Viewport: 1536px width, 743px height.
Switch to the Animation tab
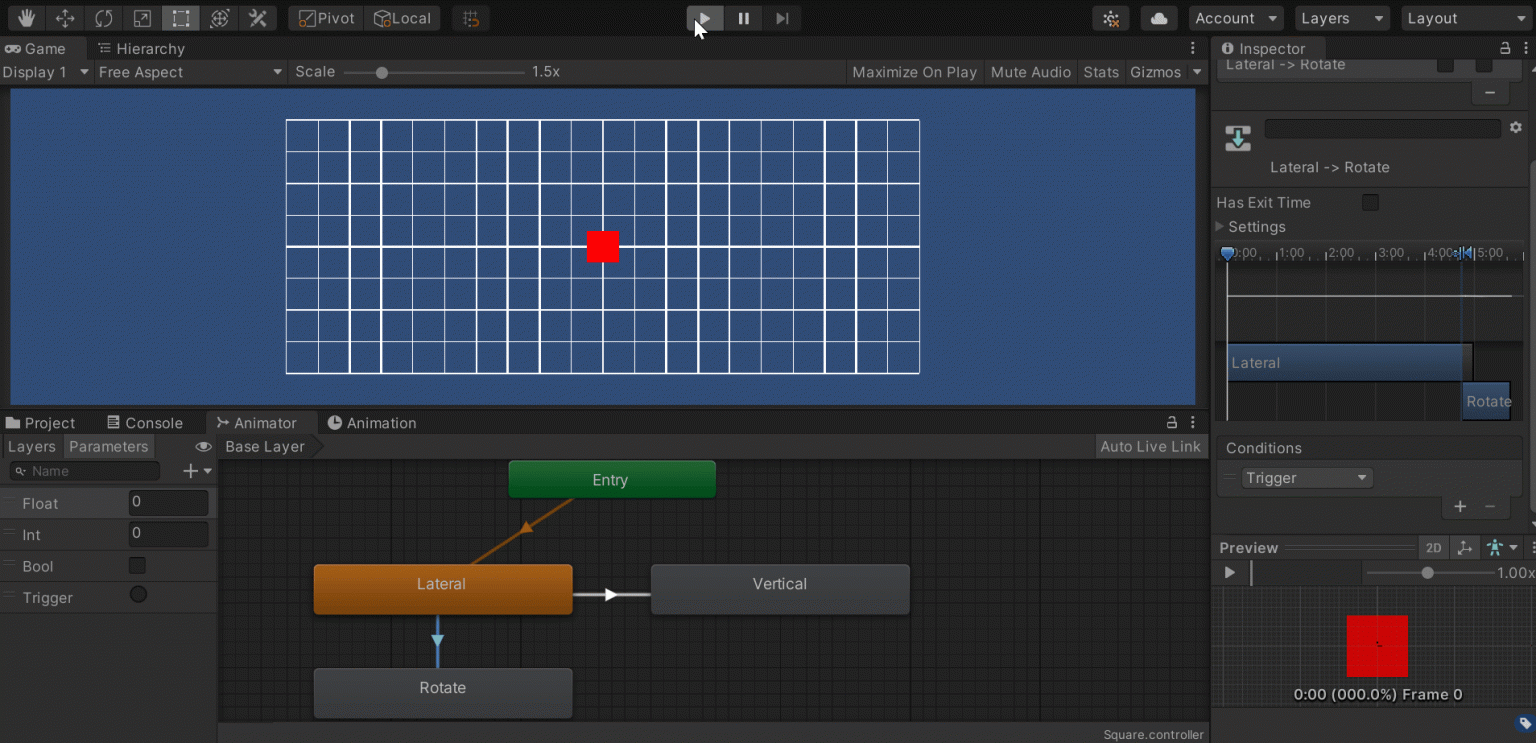pyautogui.click(x=371, y=423)
